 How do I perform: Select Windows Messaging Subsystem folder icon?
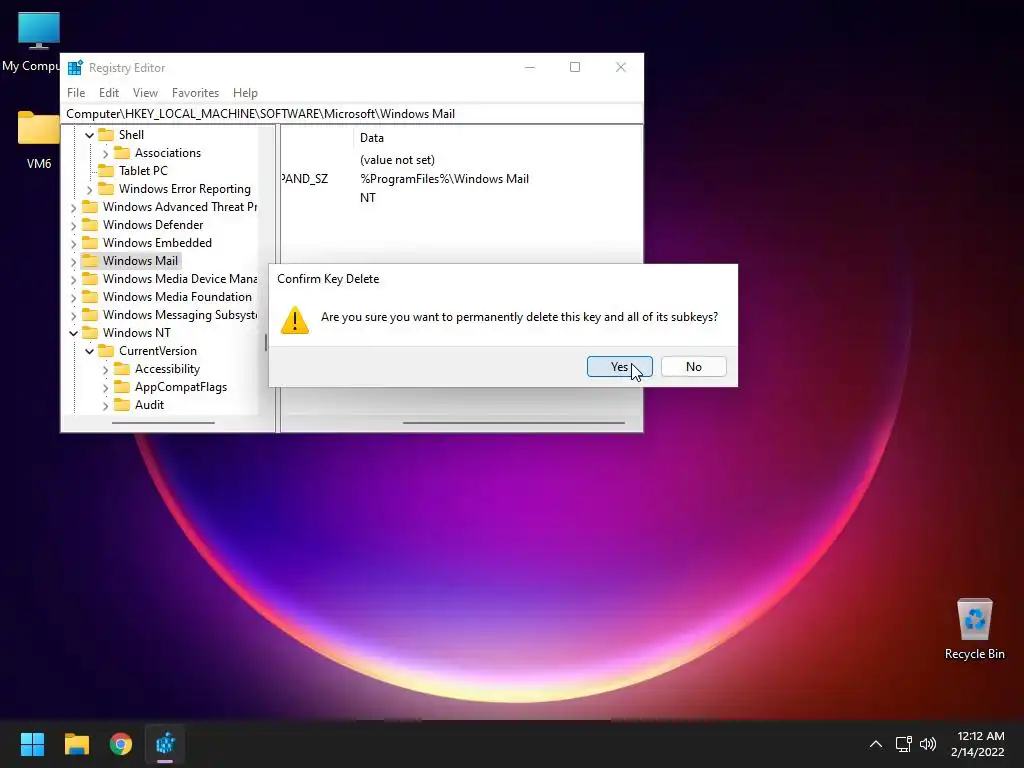pos(90,315)
